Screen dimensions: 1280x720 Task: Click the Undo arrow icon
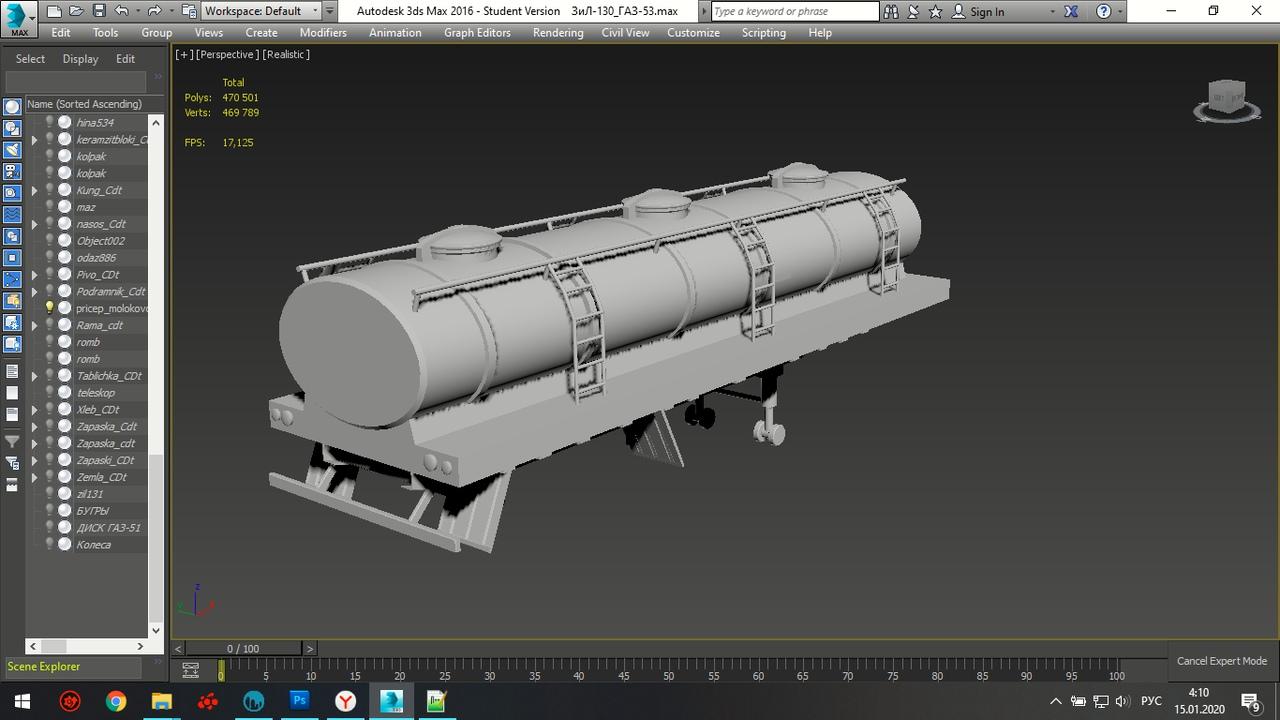[121, 11]
